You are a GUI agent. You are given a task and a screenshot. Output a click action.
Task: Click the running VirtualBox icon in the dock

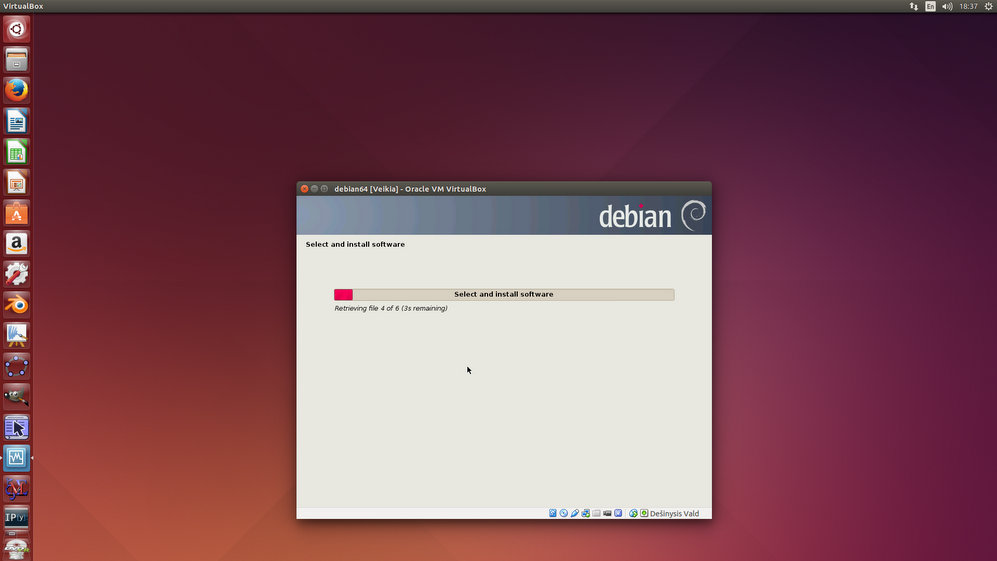click(x=16, y=458)
